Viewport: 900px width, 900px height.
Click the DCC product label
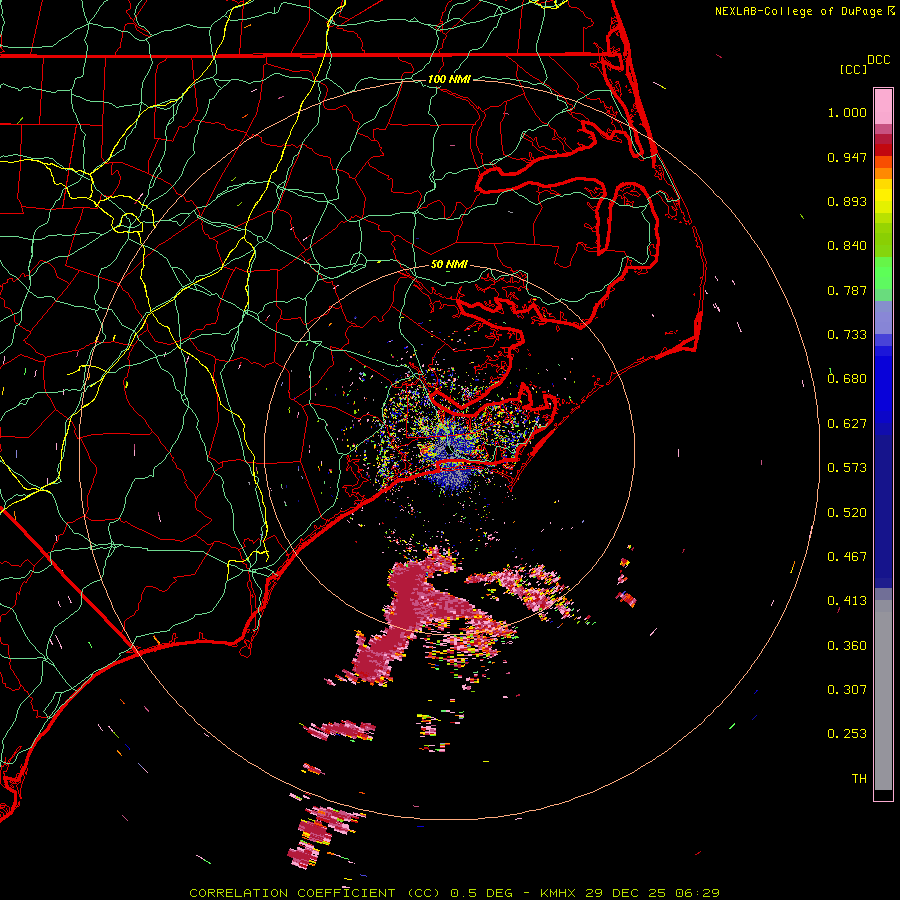pos(878,60)
